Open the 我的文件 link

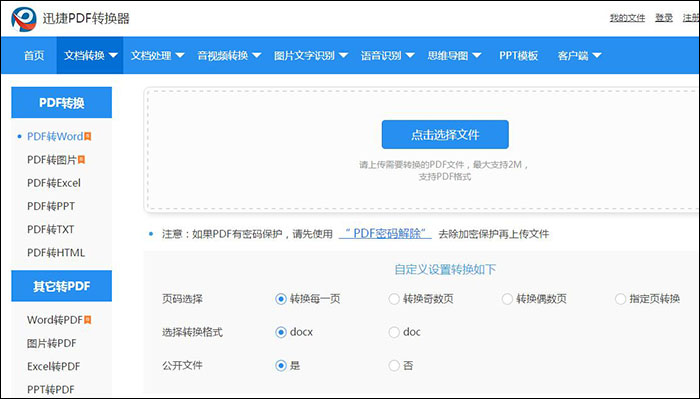coord(627,18)
